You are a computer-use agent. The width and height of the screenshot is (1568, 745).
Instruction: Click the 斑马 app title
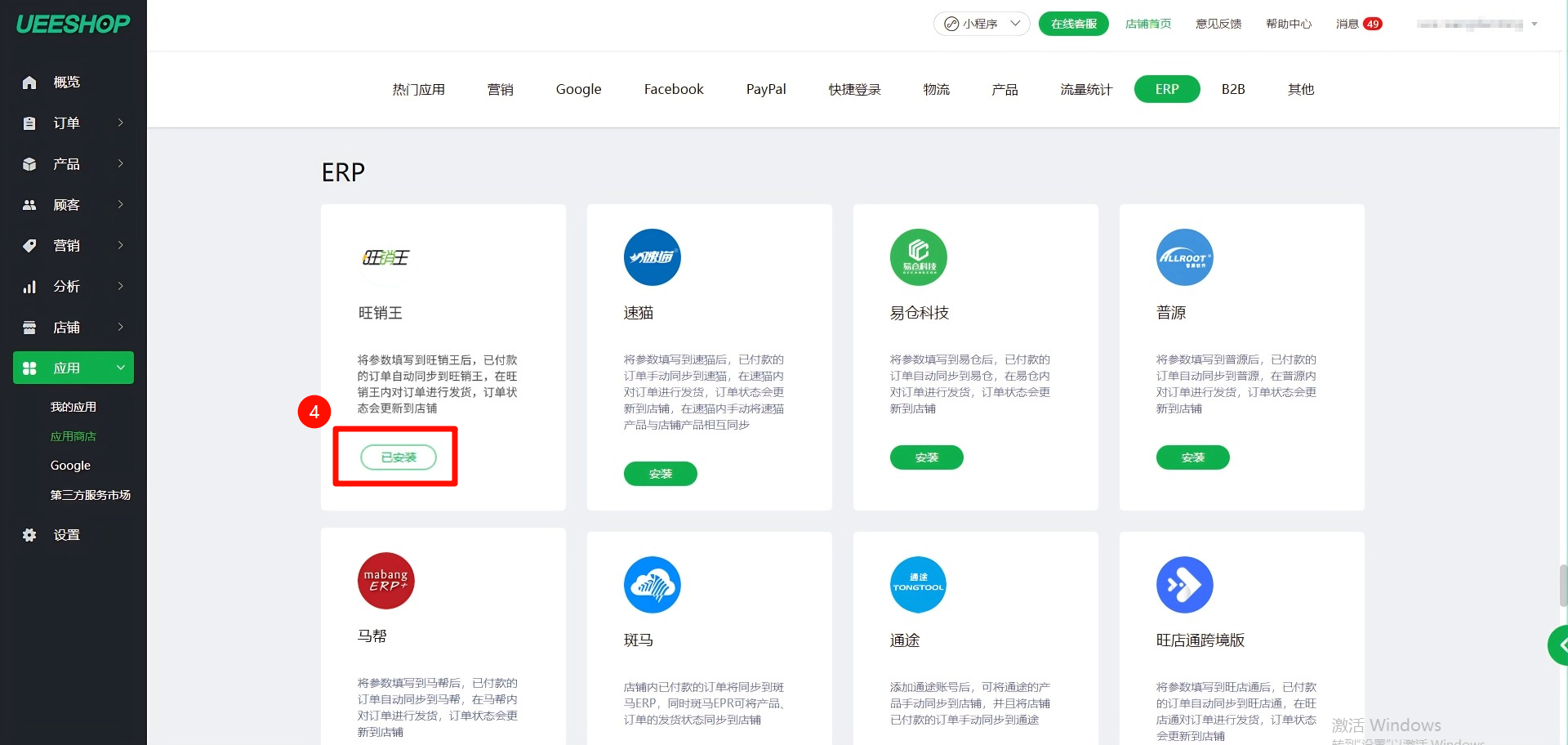(x=639, y=640)
